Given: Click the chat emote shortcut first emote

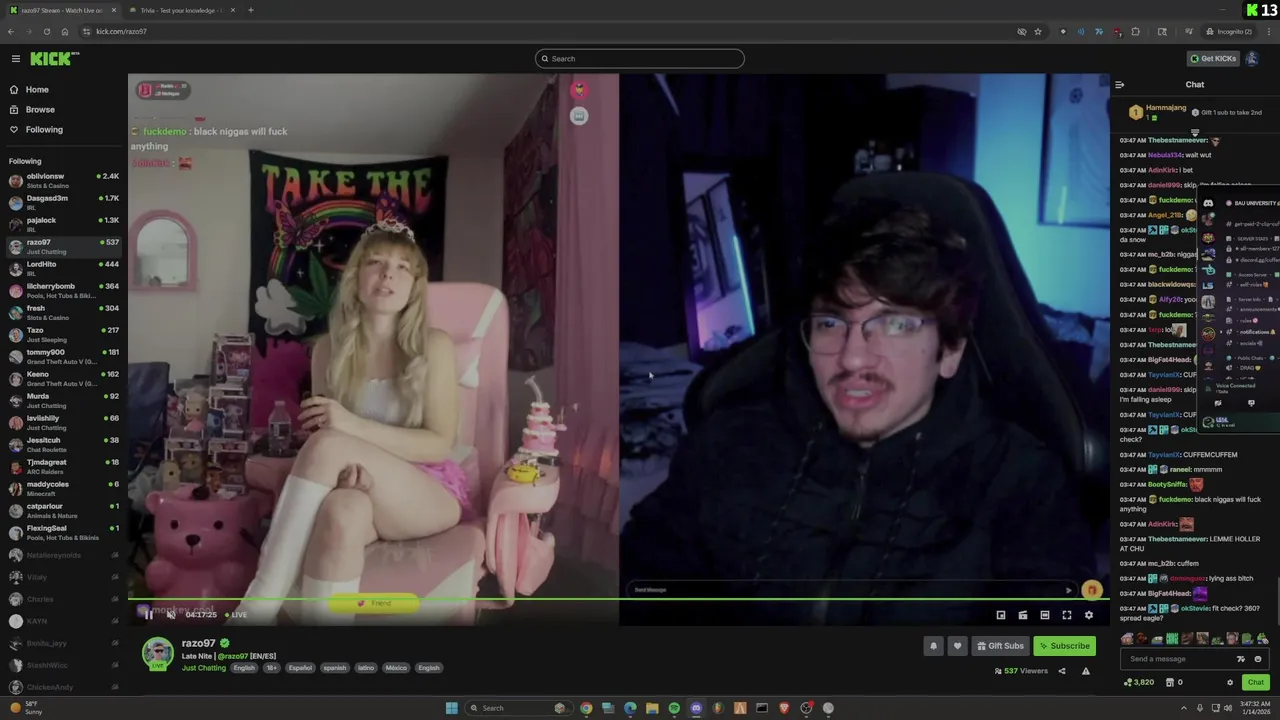Looking at the screenshot, I should click(x=1127, y=639).
